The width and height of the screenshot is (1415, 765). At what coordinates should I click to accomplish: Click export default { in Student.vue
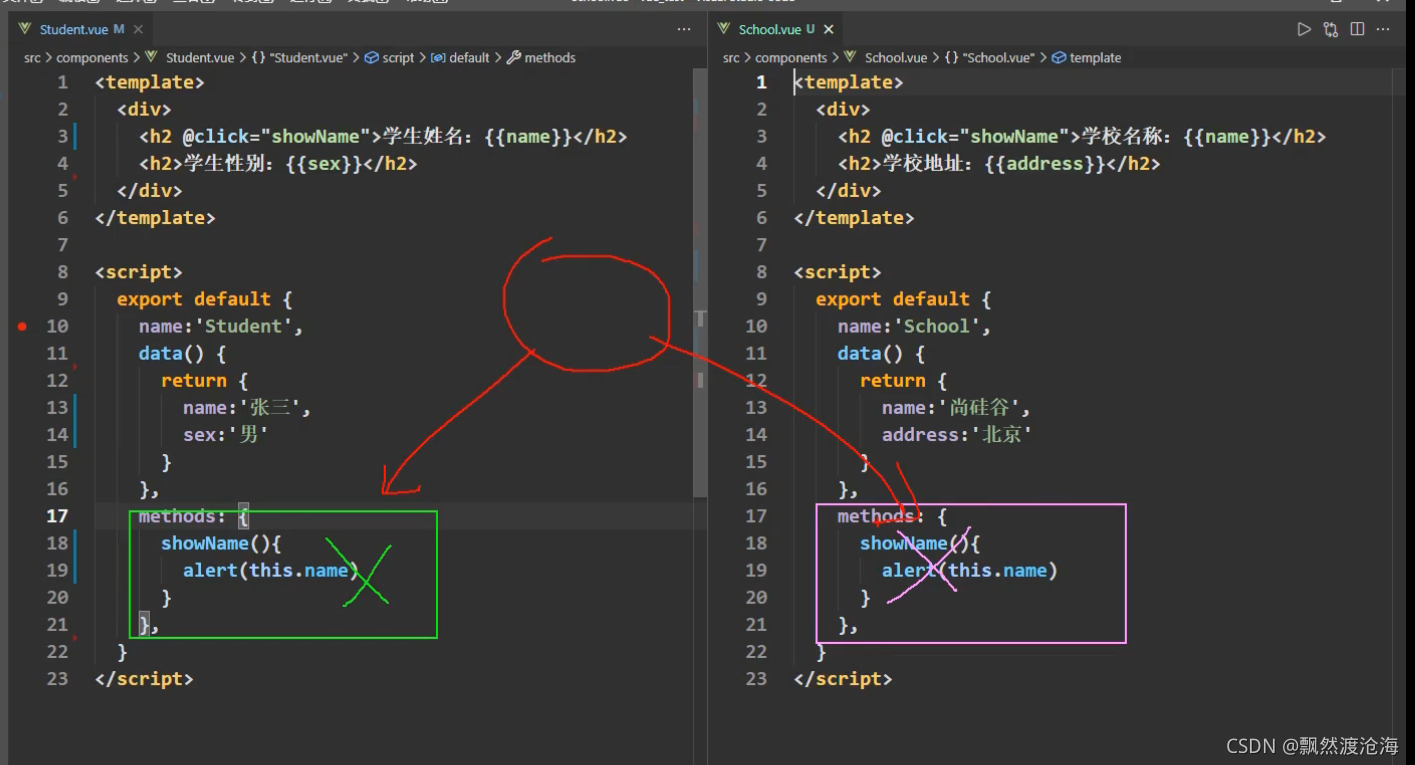[204, 299]
